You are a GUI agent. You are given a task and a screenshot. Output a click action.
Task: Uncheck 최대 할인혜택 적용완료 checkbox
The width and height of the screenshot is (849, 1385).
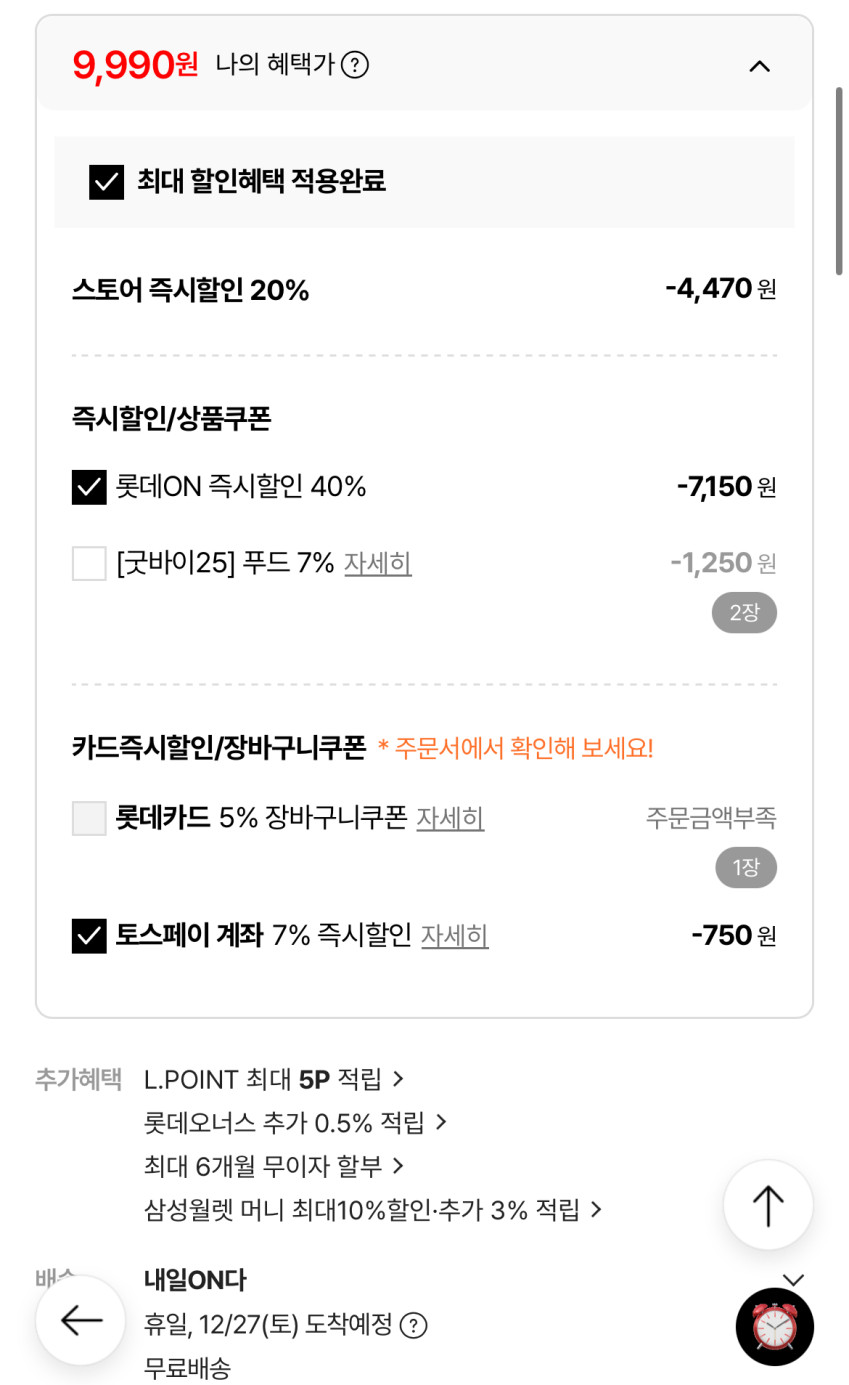pos(106,182)
